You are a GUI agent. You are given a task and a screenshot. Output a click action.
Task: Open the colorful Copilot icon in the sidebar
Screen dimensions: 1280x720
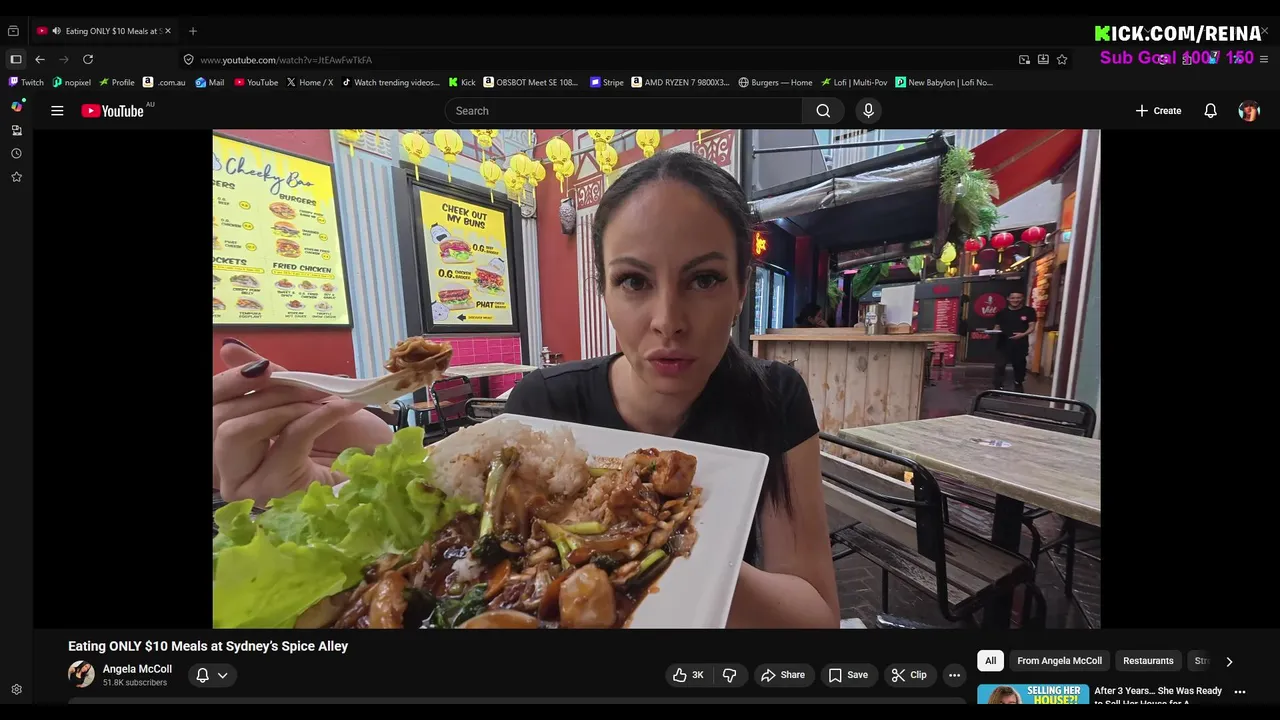17,106
